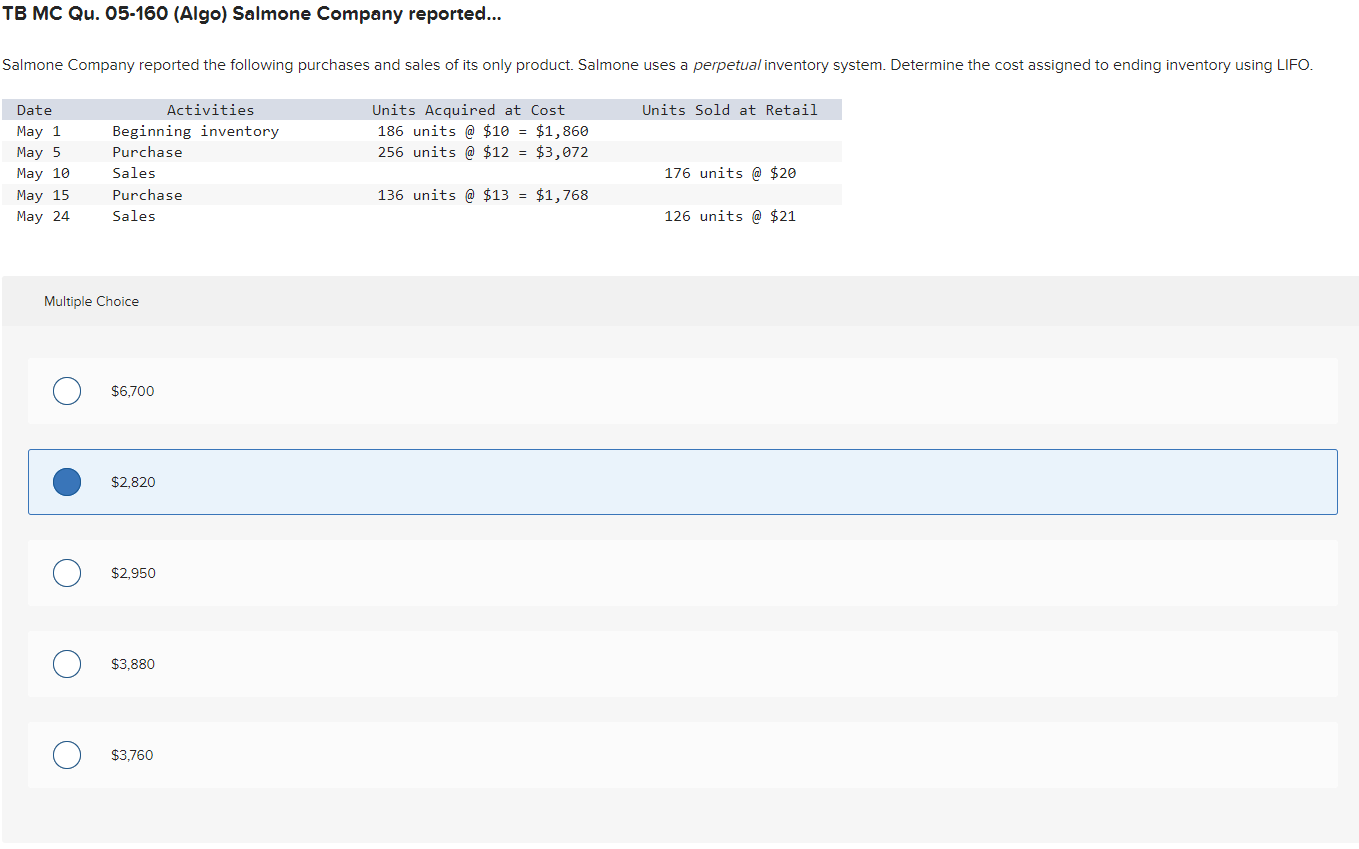Select the $6,700 radio button

click(x=67, y=391)
